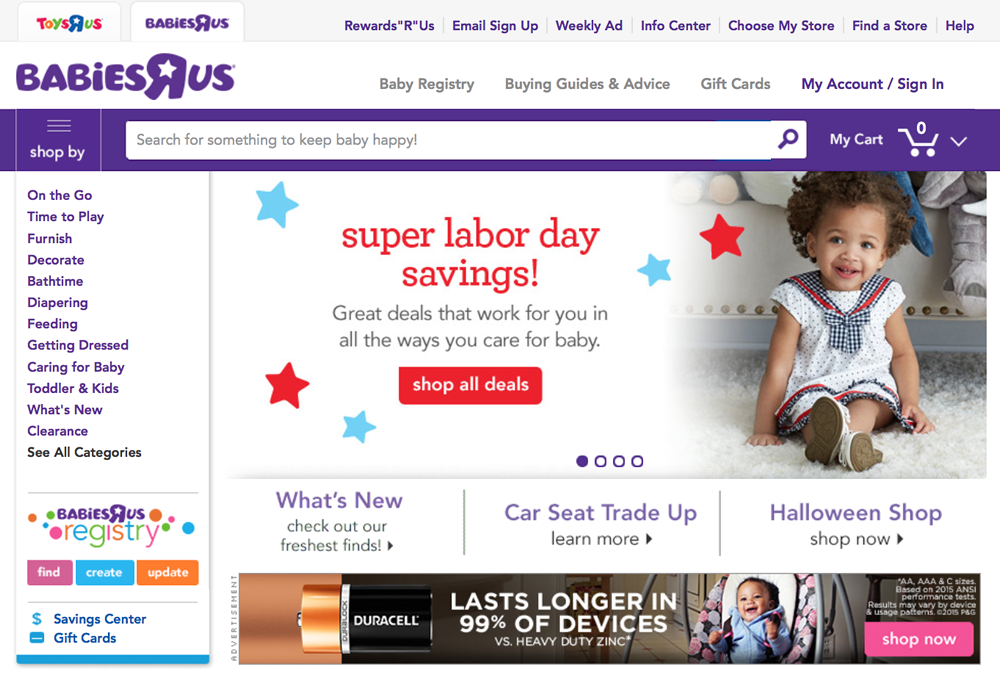Select the fourth carousel slide dot
This screenshot has width=1000, height=692.
(637, 460)
